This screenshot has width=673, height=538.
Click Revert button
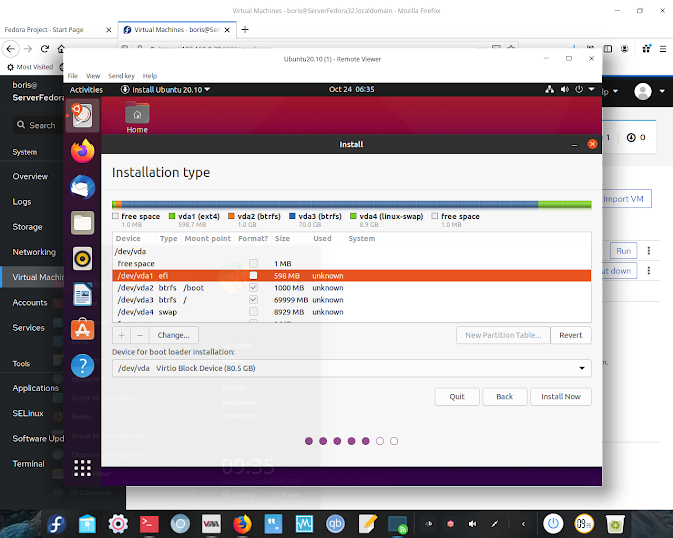click(x=570, y=335)
